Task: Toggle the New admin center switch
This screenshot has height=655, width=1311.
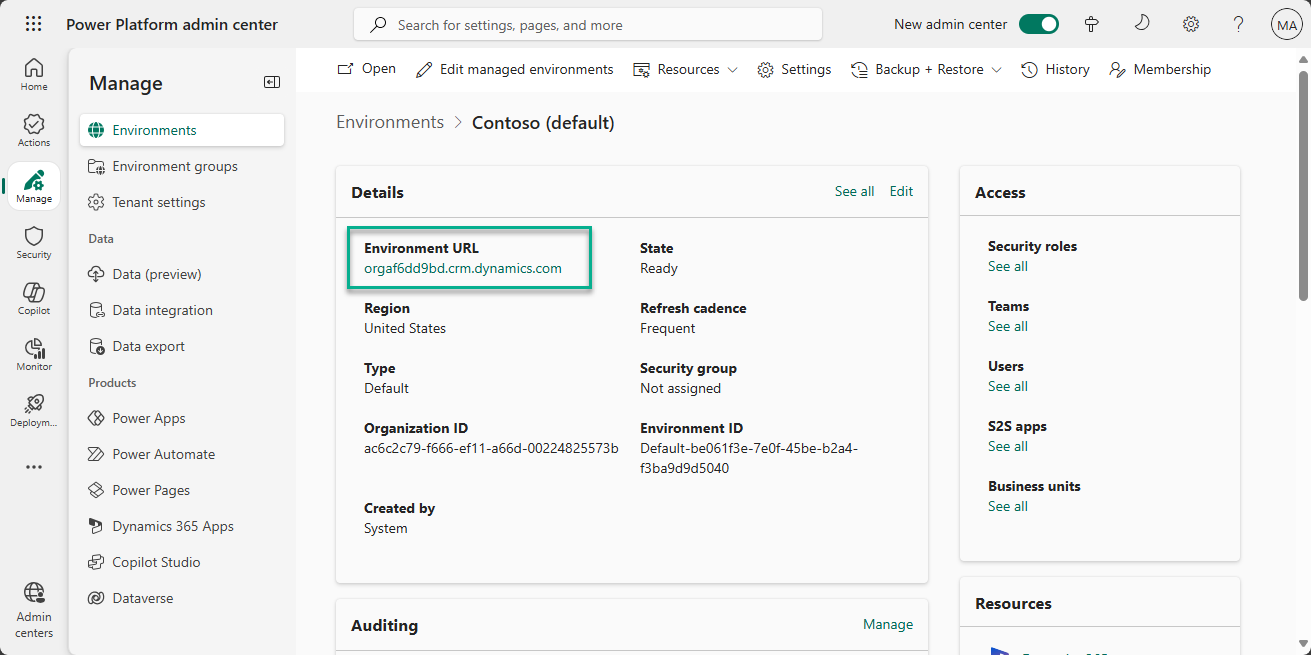Action: [x=1038, y=25]
